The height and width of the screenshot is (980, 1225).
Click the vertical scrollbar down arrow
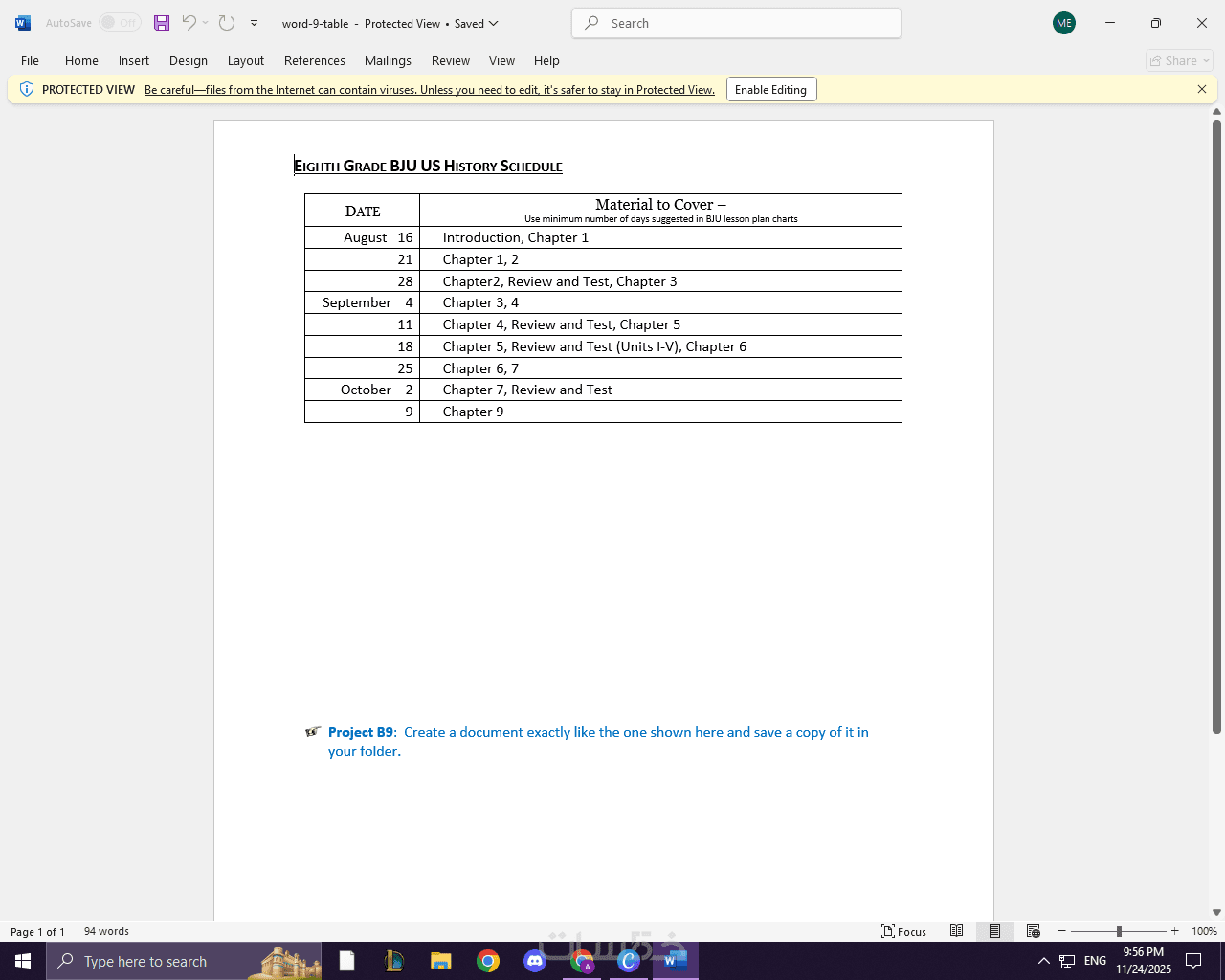click(1216, 912)
